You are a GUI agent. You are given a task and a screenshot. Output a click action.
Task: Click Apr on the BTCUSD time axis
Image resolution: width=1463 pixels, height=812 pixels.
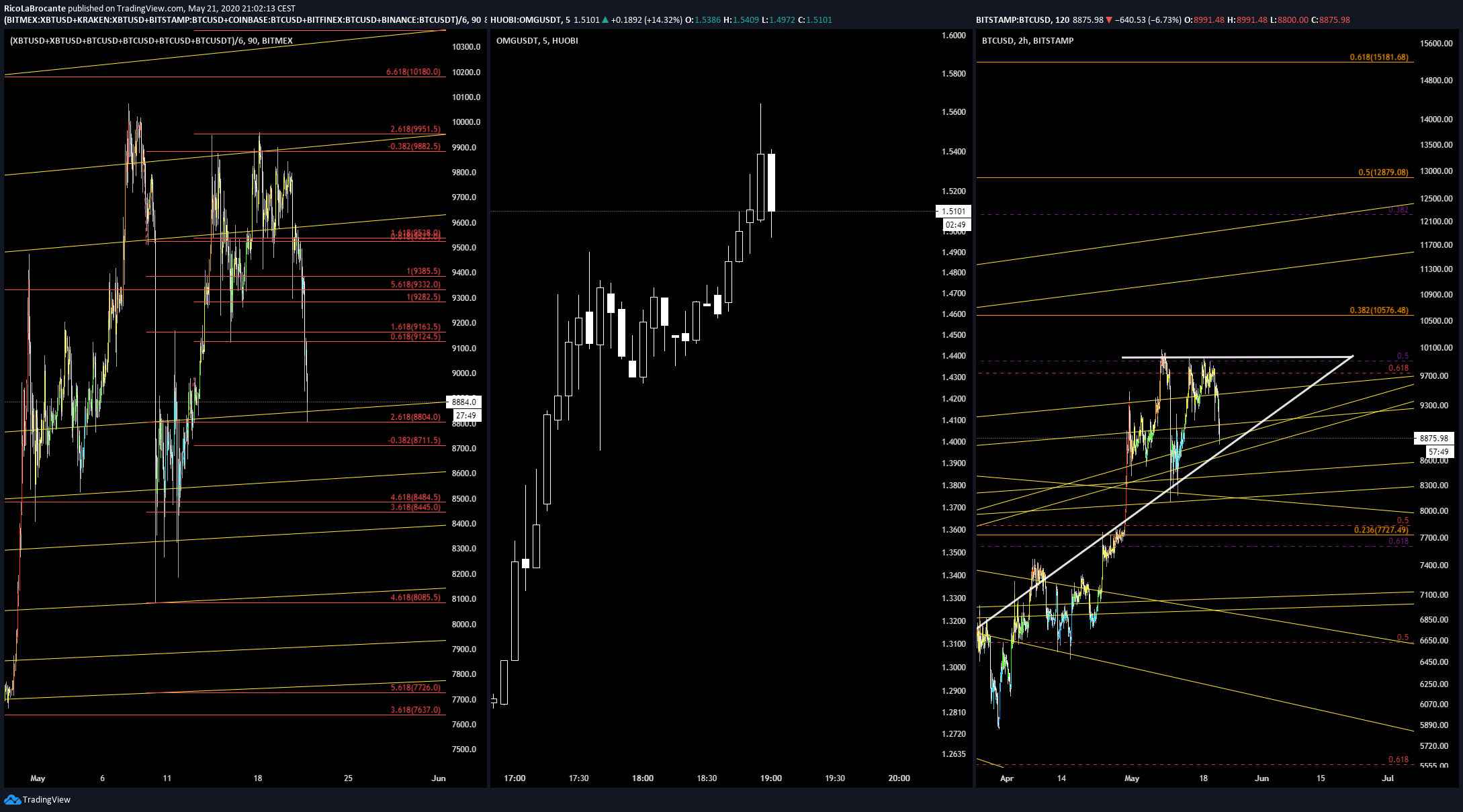pyautogui.click(x=1006, y=778)
